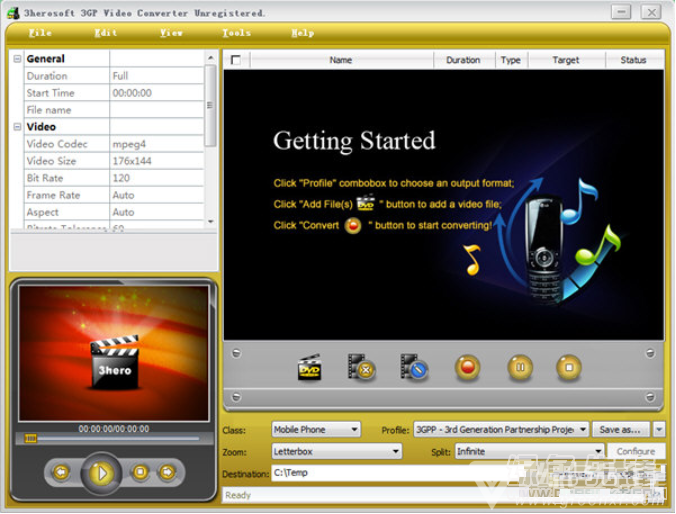The width and height of the screenshot is (676, 514).
Task: Collapse the General property group
Action: tap(17, 59)
